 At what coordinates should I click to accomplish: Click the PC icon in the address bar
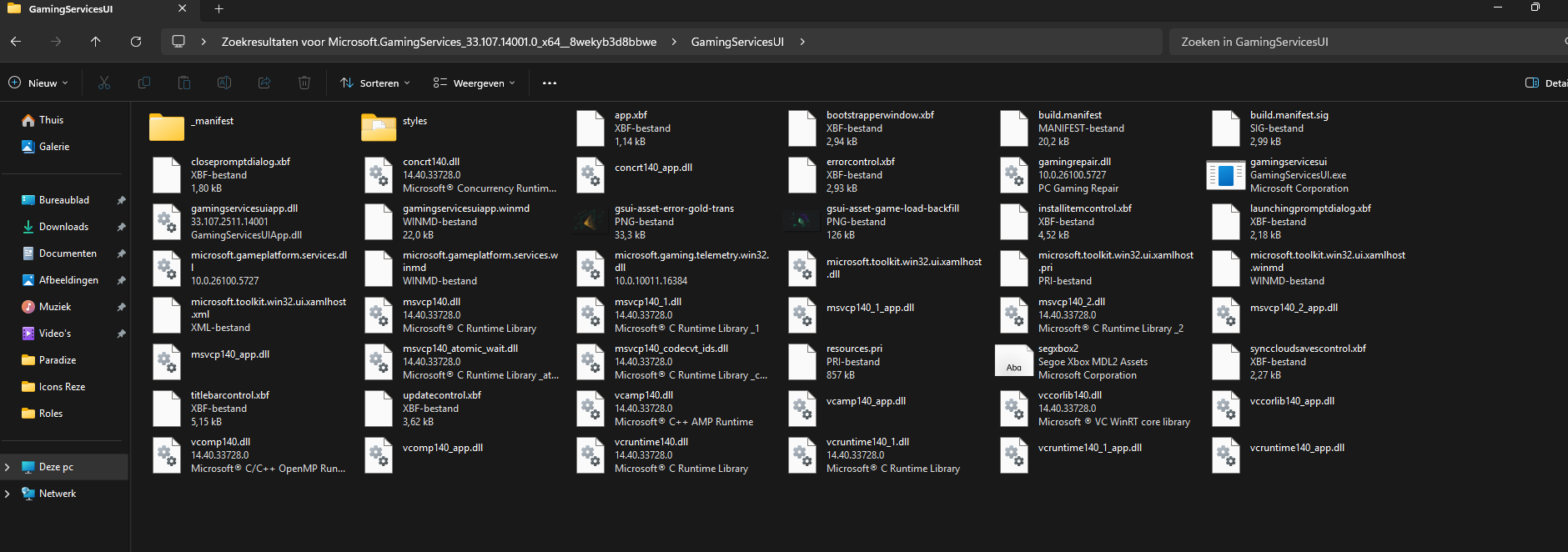coord(178,42)
